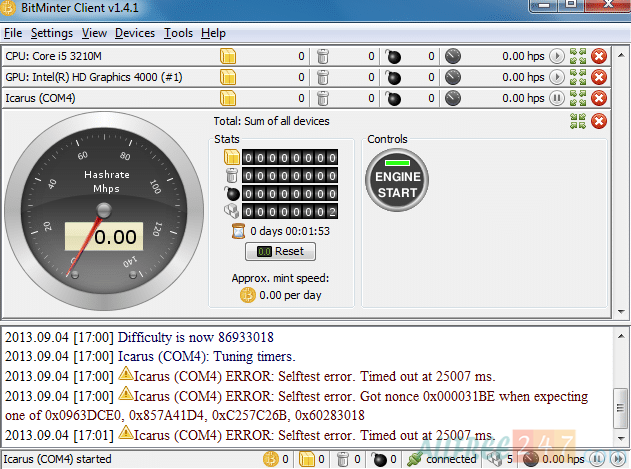Click the 'Total: Sum of all devices' heading
The height and width of the screenshot is (469, 631).
pos(271,121)
